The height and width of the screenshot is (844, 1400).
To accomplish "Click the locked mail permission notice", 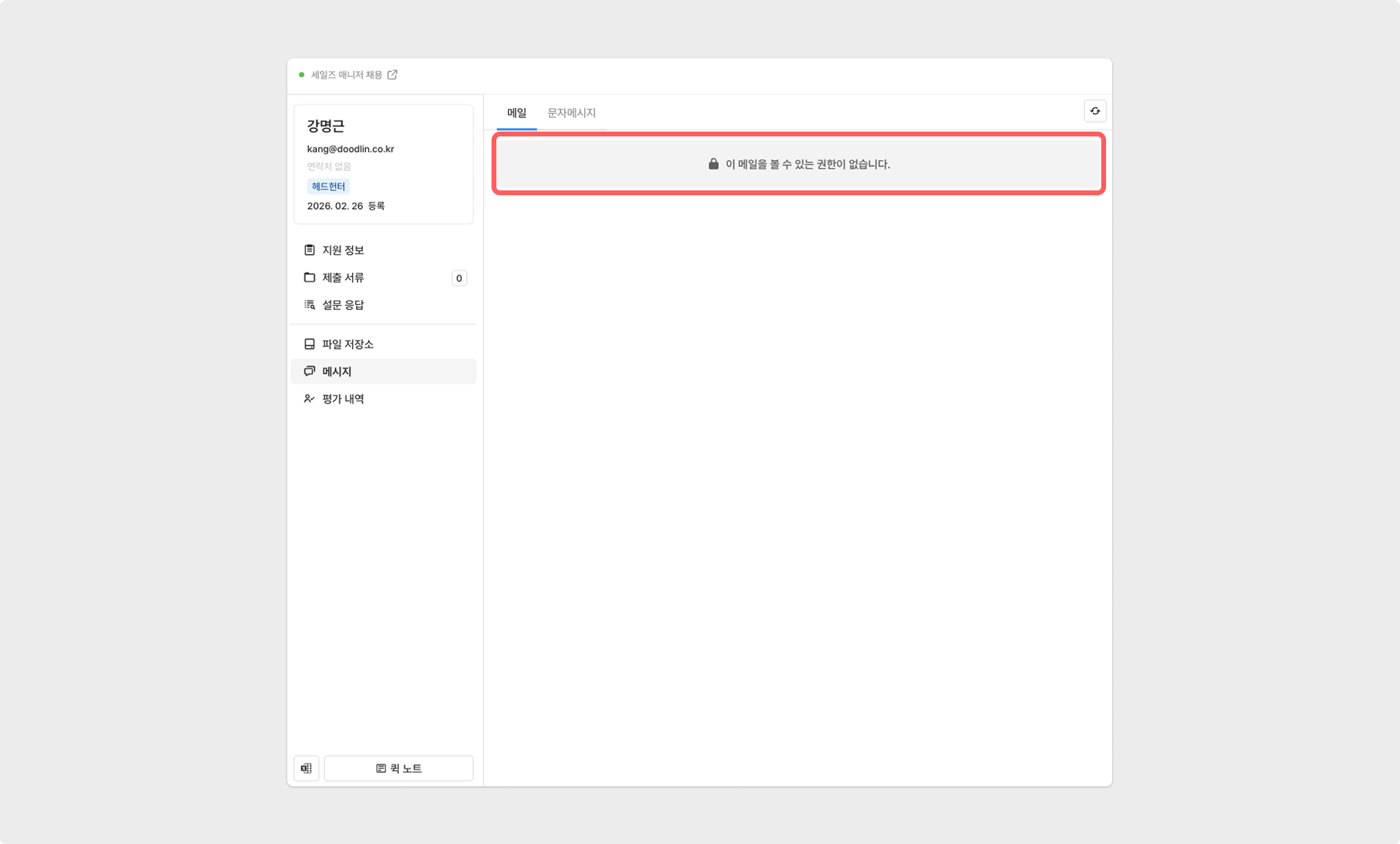I will pyautogui.click(x=798, y=164).
